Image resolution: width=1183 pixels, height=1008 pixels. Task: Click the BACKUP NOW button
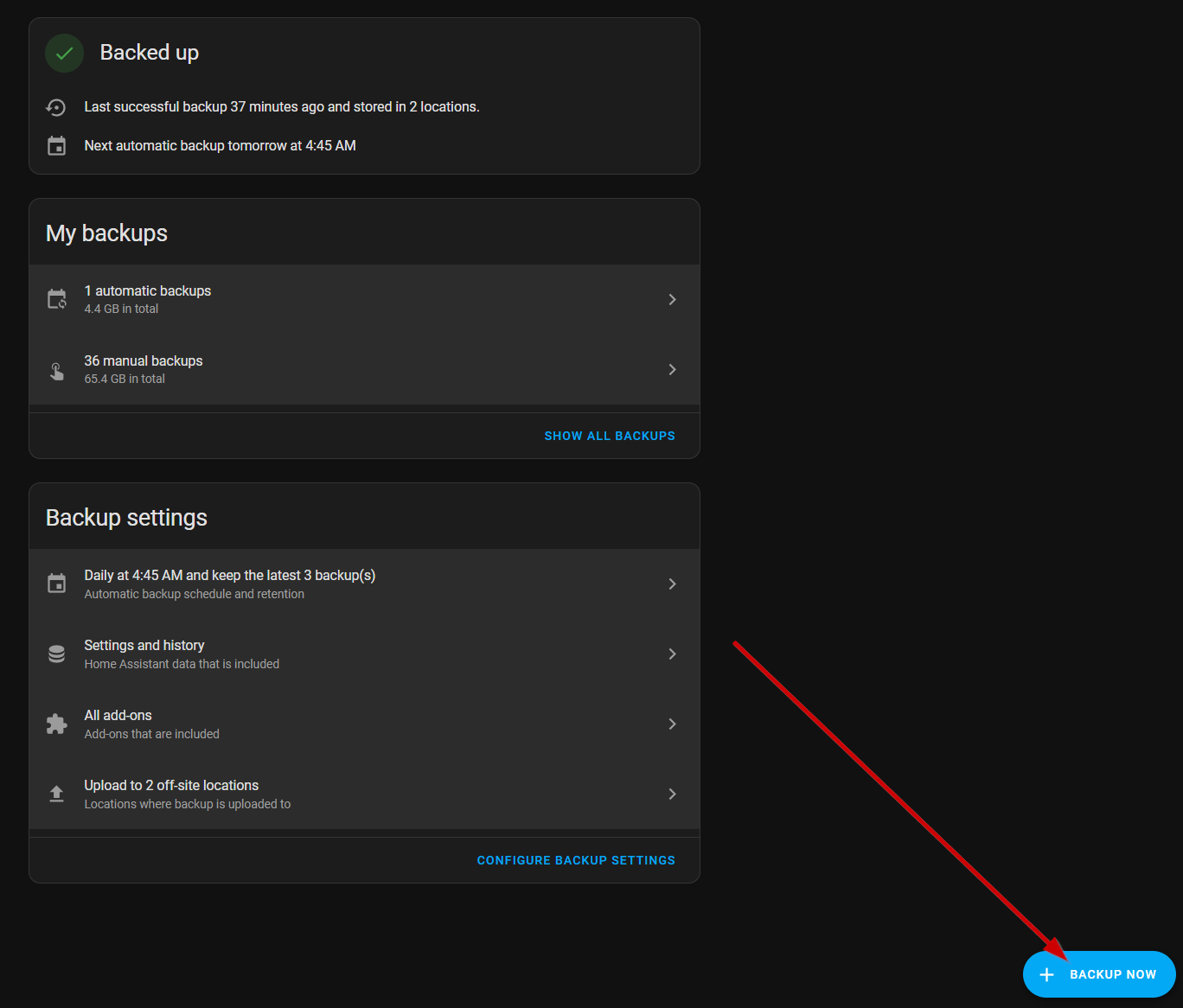coord(1099,974)
